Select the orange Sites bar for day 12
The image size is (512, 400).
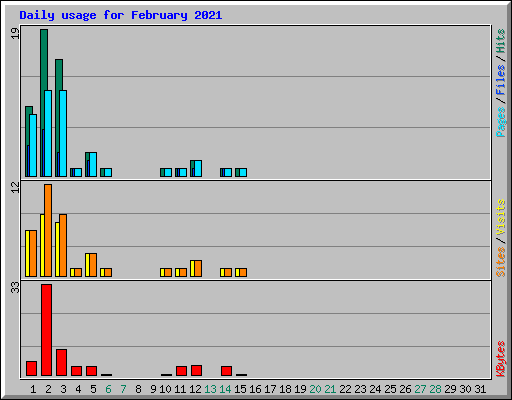(198, 268)
